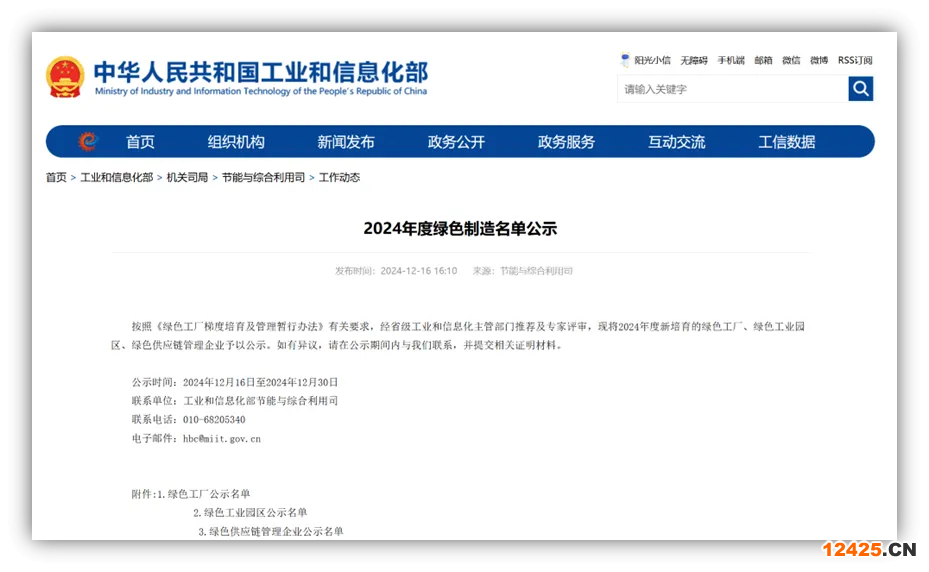Open the 新闻发布 navigation tab
This screenshot has width=929, height=572.
[345, 142]
